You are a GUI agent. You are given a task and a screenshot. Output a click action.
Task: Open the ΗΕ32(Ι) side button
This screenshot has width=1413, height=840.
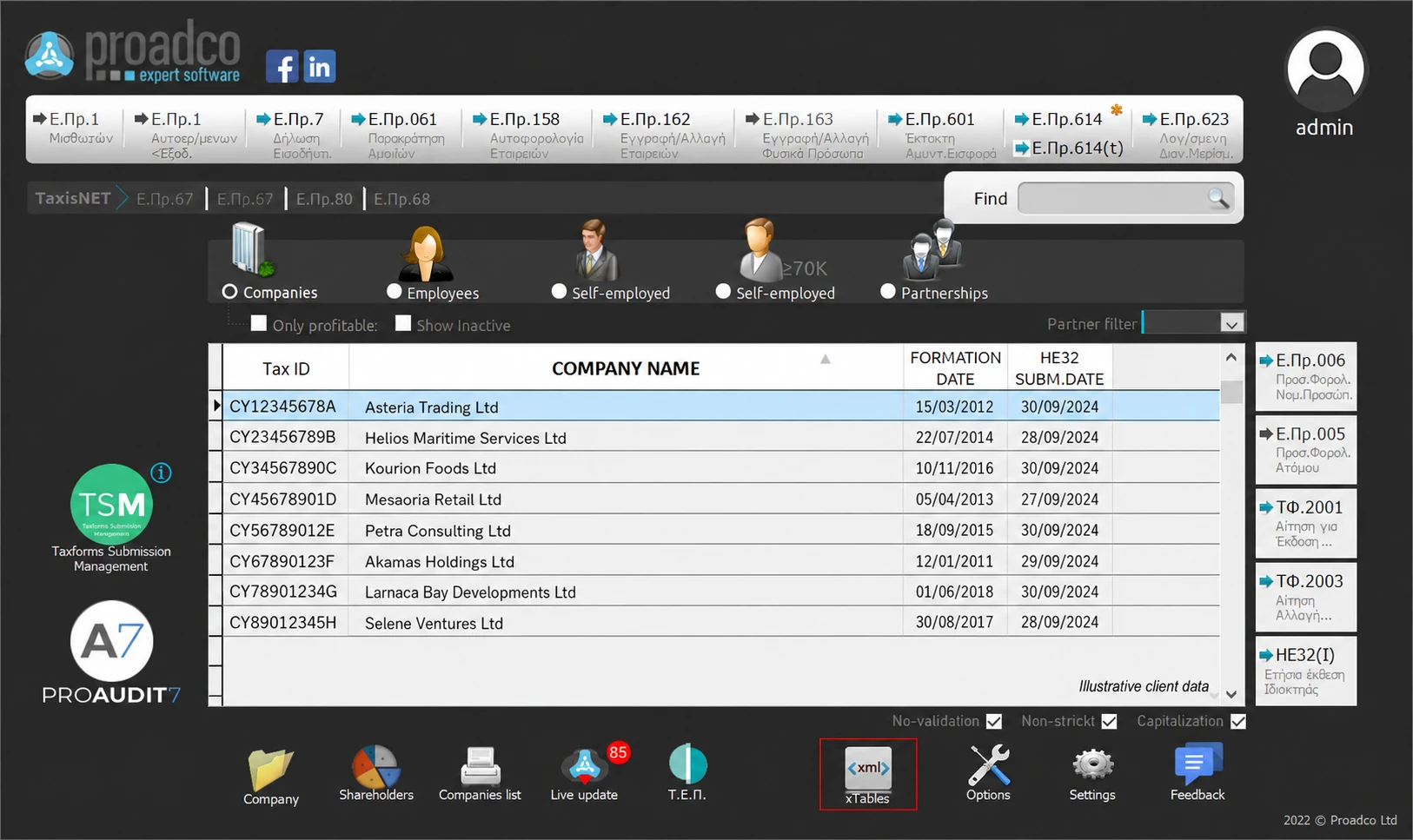point(1306,671)
